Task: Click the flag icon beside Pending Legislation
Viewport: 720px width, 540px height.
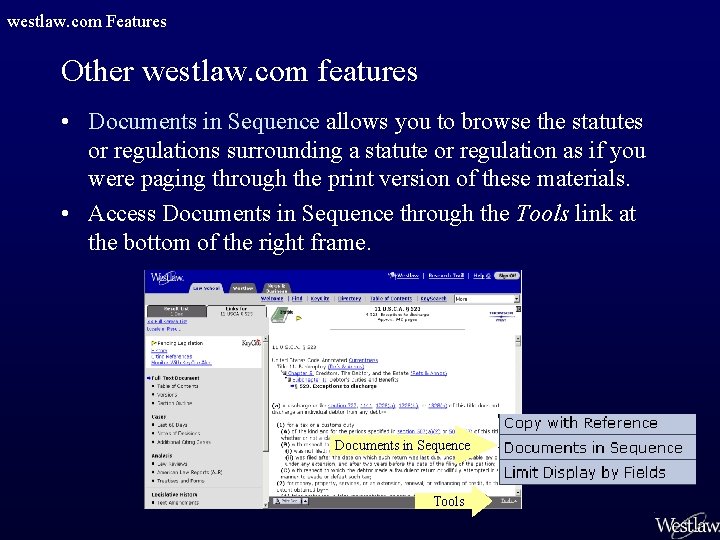Action: (x=153, y=343)
